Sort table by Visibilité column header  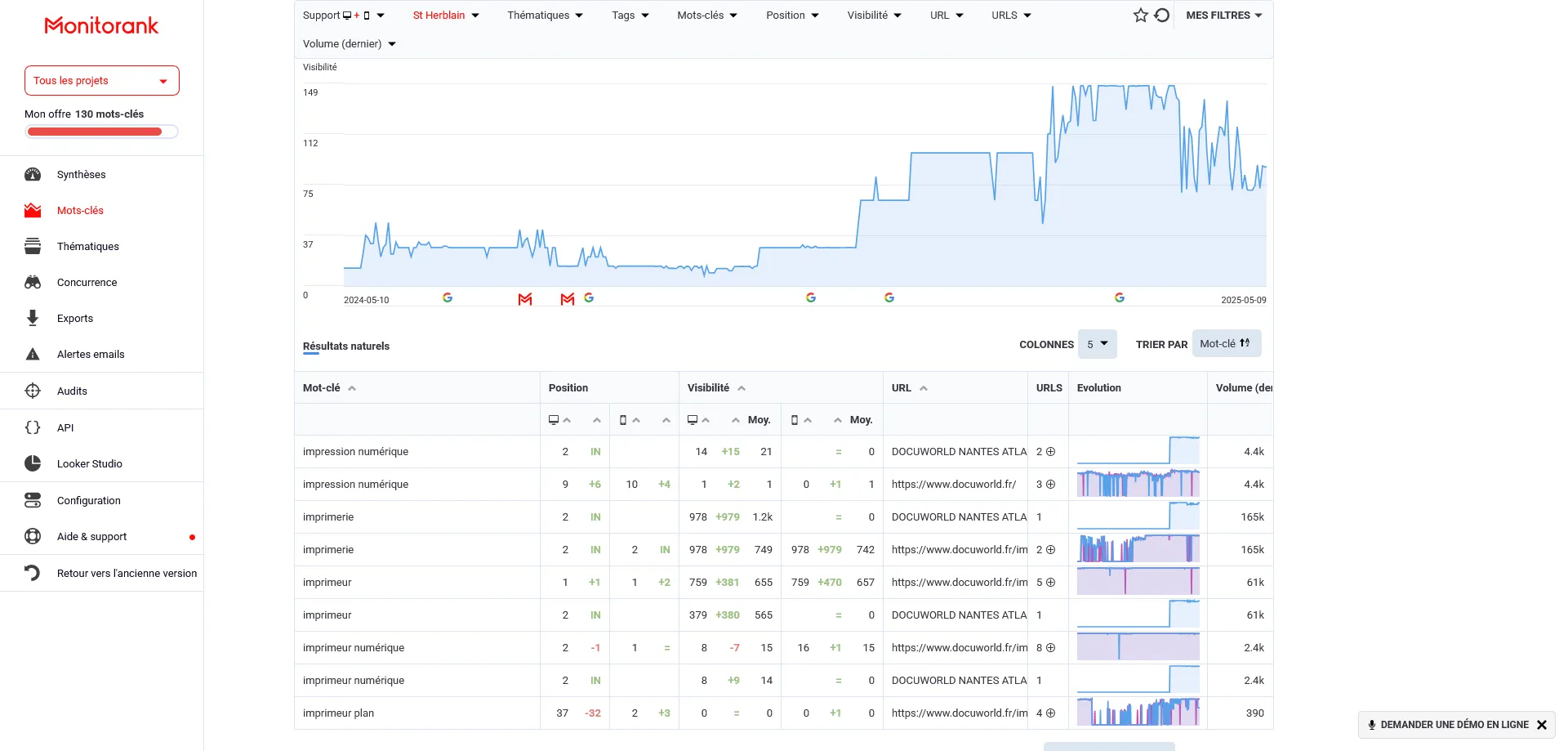716,388
